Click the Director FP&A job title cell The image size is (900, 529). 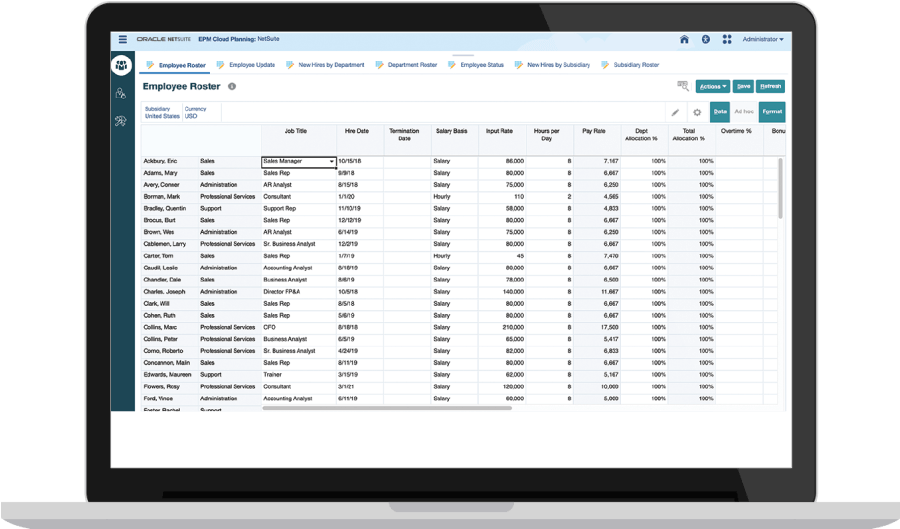299,292
